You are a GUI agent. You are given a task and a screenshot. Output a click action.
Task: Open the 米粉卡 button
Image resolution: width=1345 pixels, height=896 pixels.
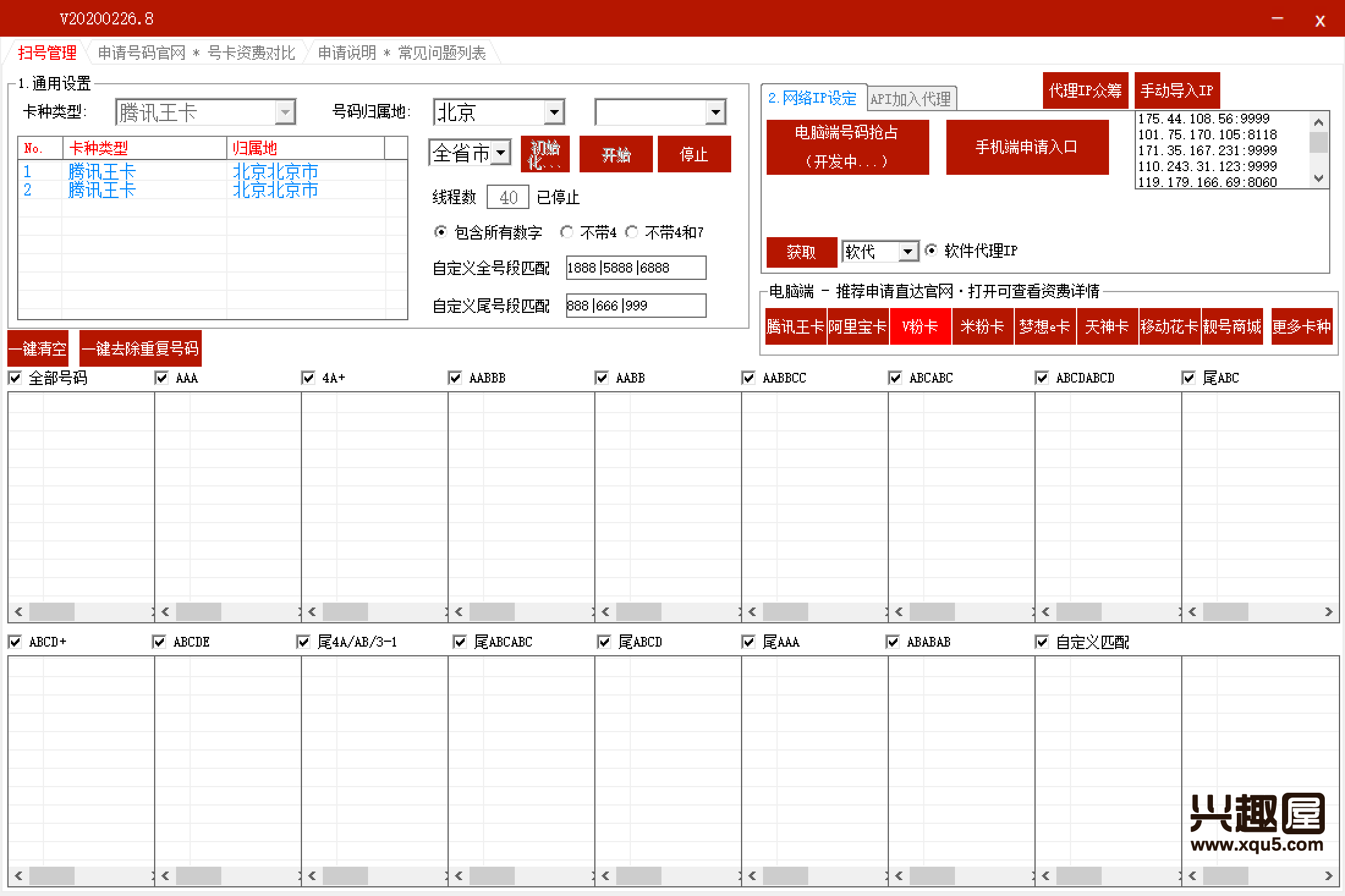tap(982, 326)
